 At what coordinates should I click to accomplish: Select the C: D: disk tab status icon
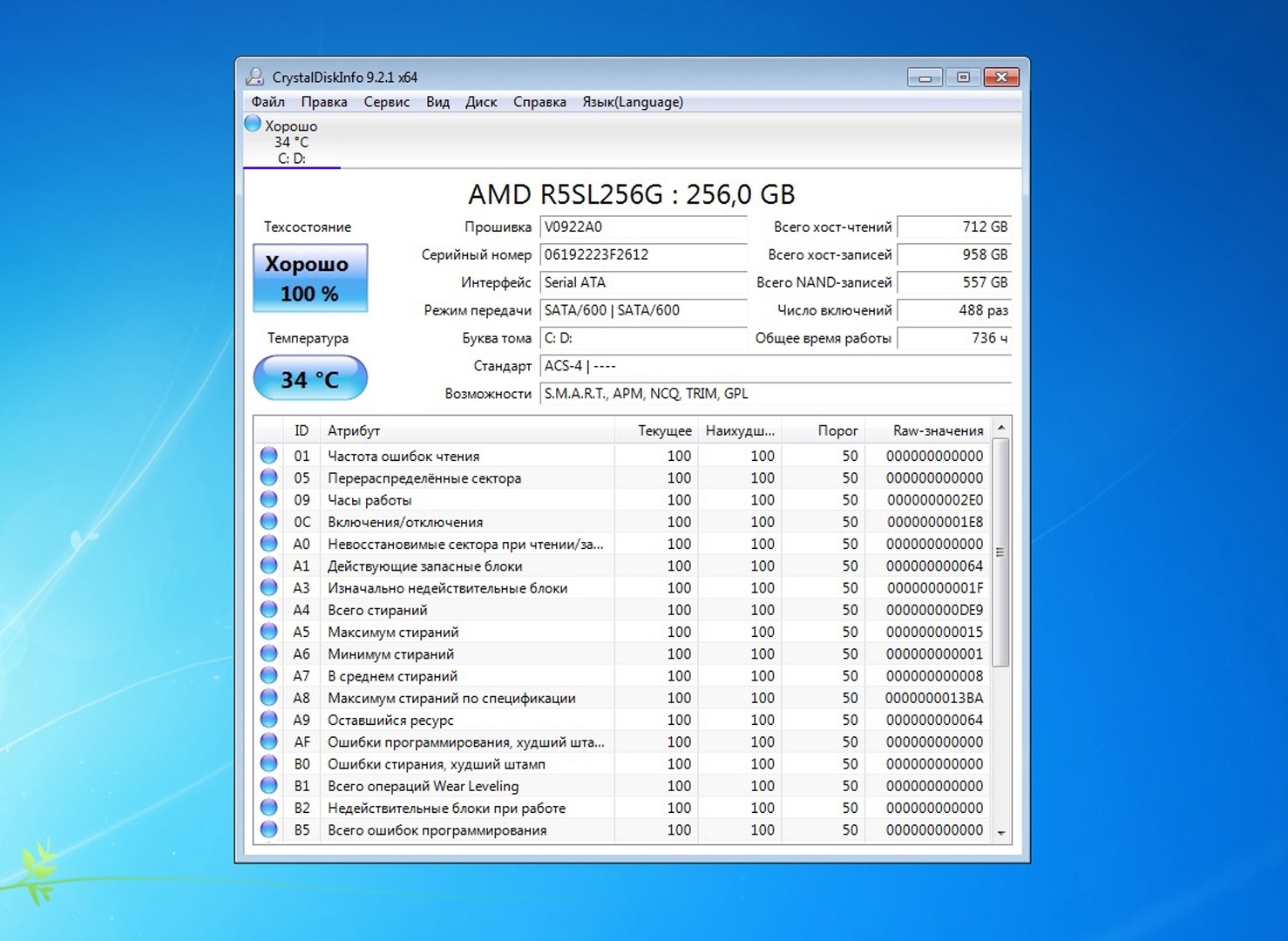(253, 124)
